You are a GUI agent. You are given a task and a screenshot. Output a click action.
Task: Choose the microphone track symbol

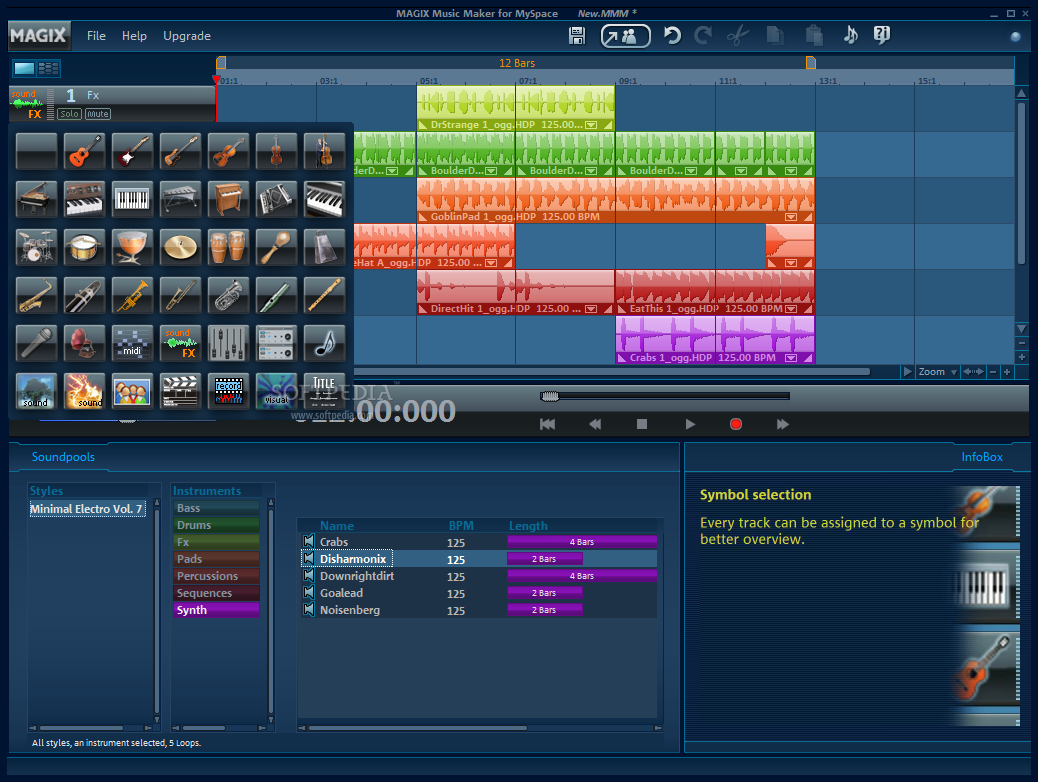(36, 343)
